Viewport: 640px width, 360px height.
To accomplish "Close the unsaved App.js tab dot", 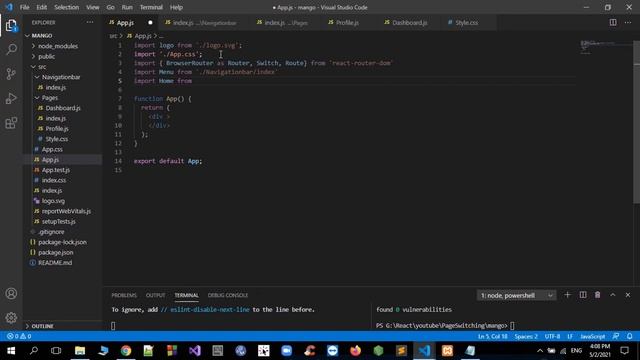I will click(150, 22).
